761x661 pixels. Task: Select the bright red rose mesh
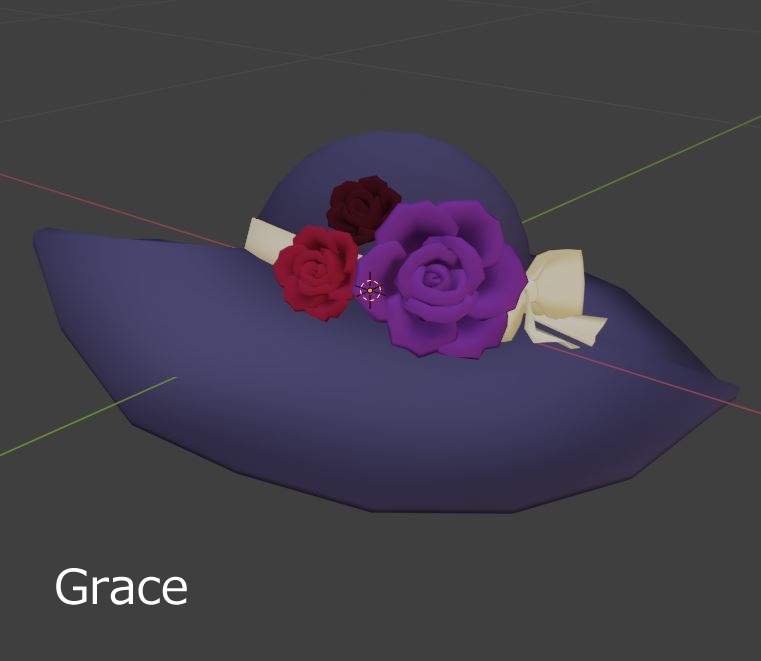pyautogui.click(x=316, y=273)
